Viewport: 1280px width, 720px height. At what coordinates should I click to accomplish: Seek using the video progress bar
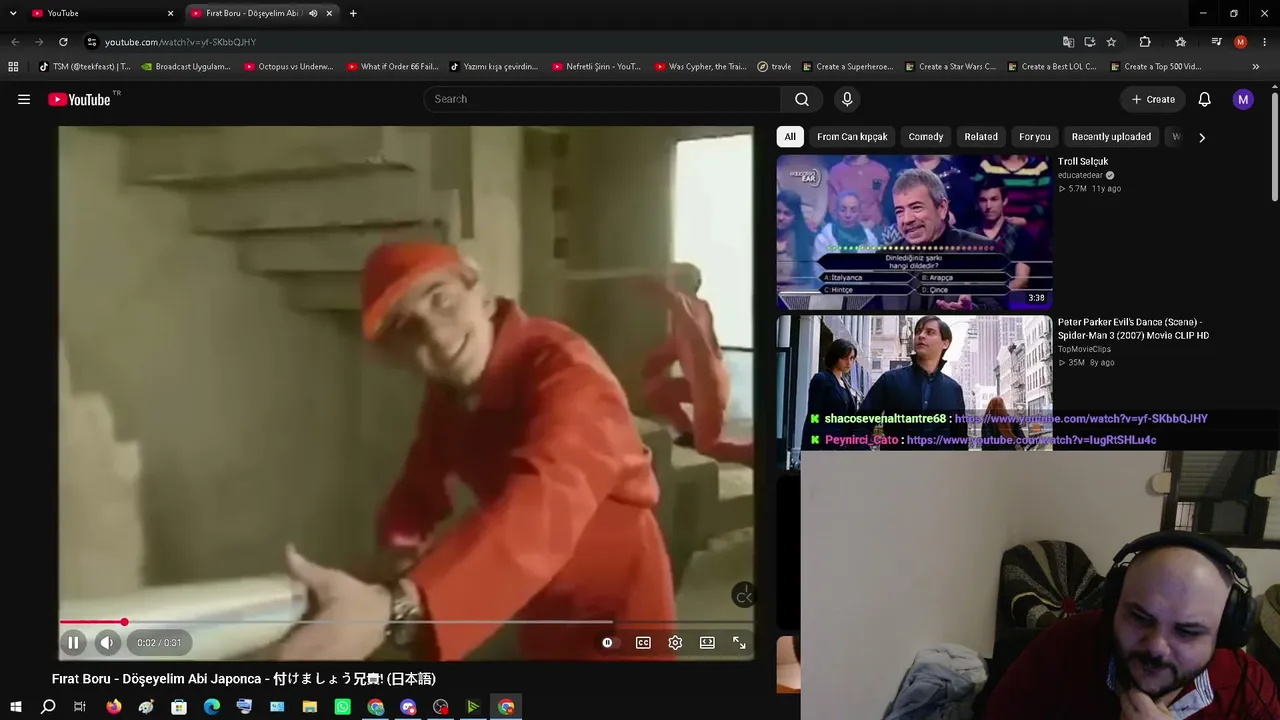[406, 622]
